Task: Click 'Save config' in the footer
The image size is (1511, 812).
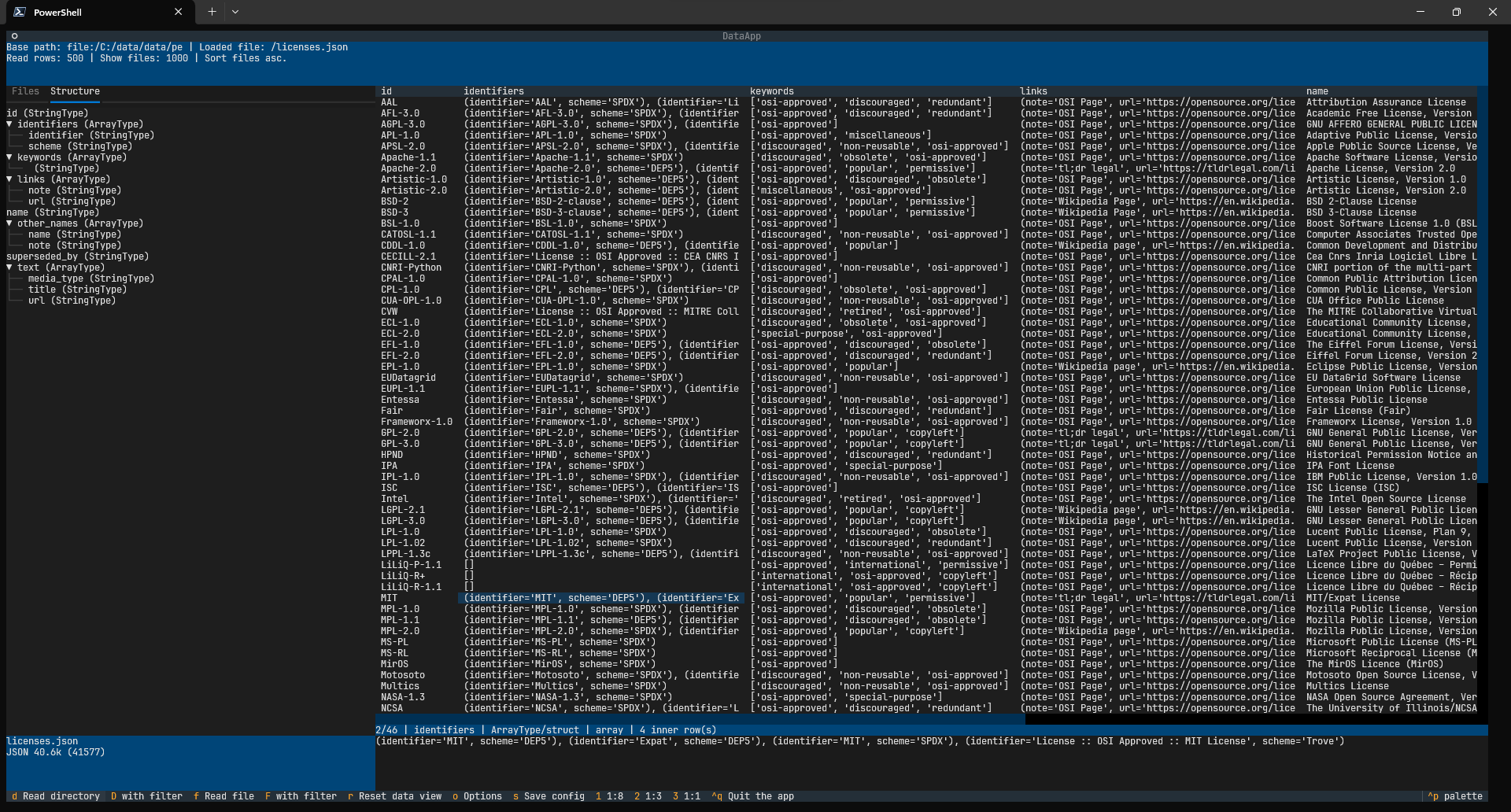Action: coord(549,796)
